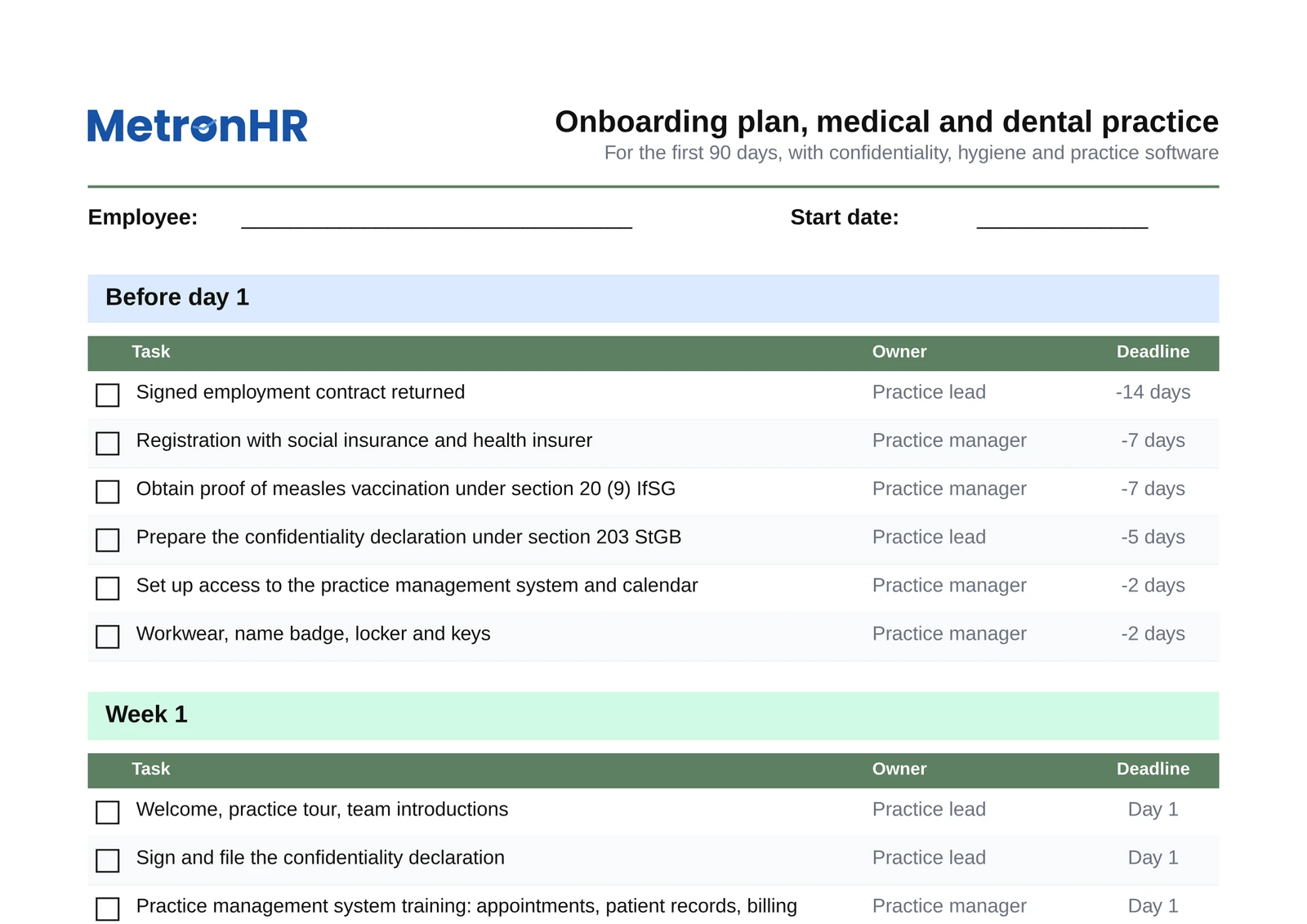Click Deadline header in Week 1 table

(x=1153, y=770)
